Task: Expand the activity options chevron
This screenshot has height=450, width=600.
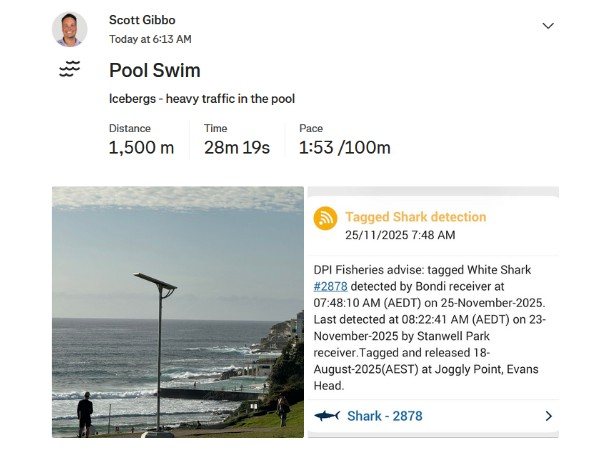Action: pyautogui.click(x=548, y=26)
